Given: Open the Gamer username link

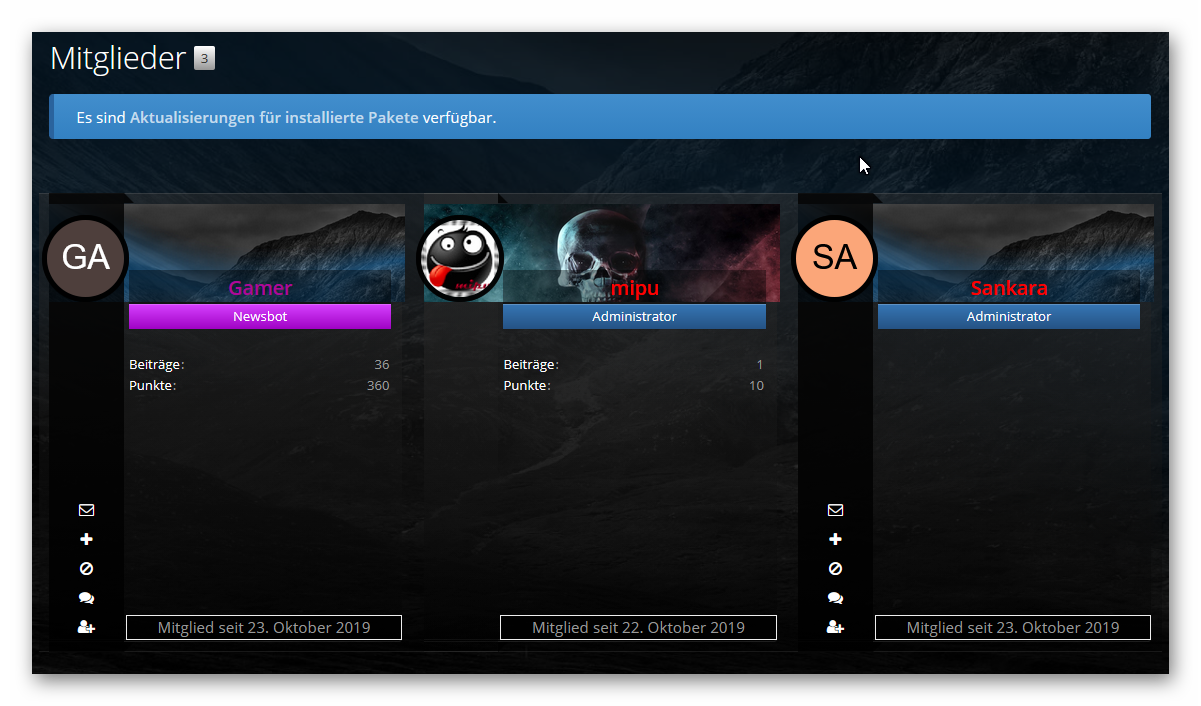Looking at the screenshot, I should (x=260, y=289).
